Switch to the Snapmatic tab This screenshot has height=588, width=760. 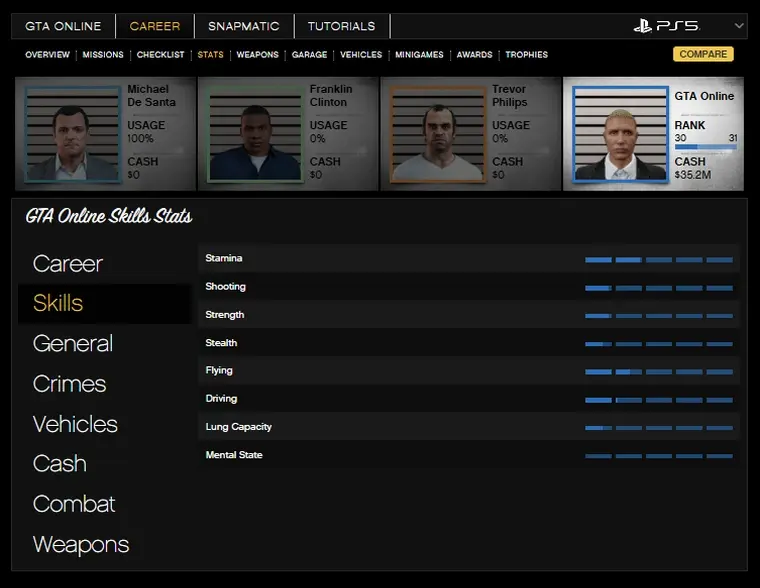tap(244, 26)
